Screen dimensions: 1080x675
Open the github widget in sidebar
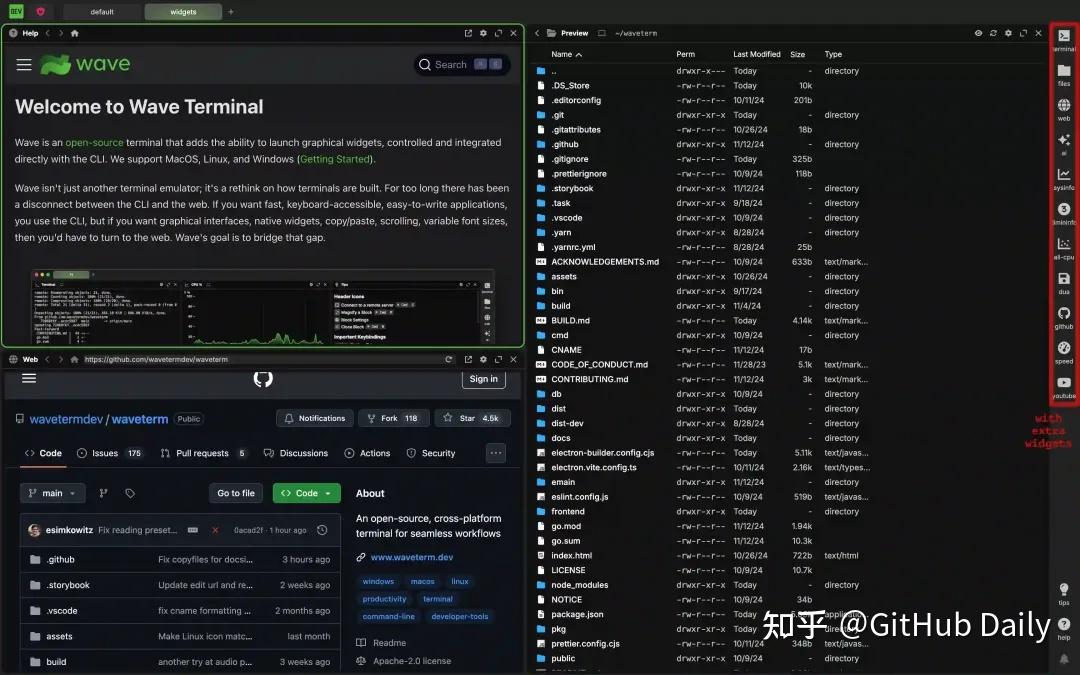coord(1063,317)
